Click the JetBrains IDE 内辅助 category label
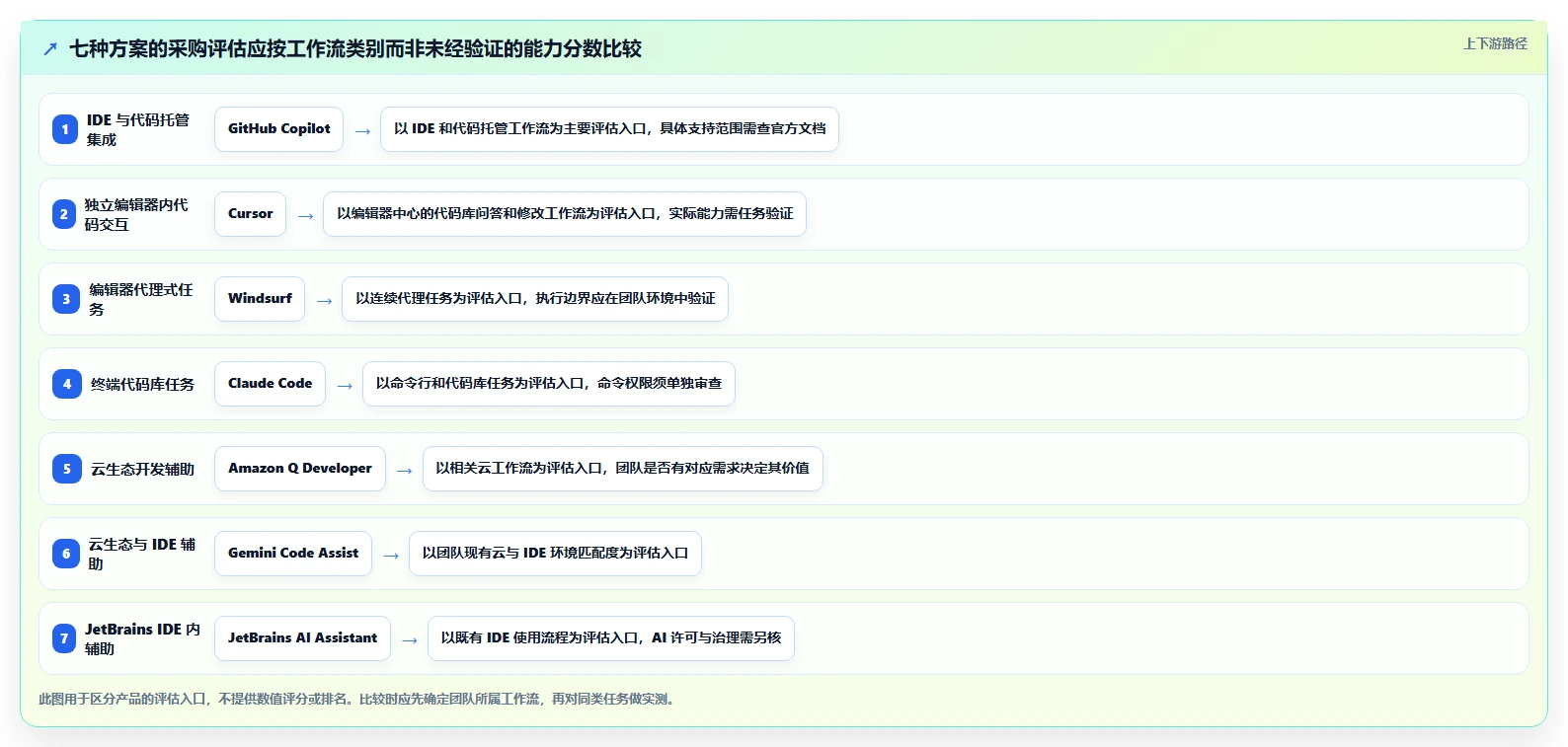The width and height of the screenshot is (1568, 747). click(143, 638)
